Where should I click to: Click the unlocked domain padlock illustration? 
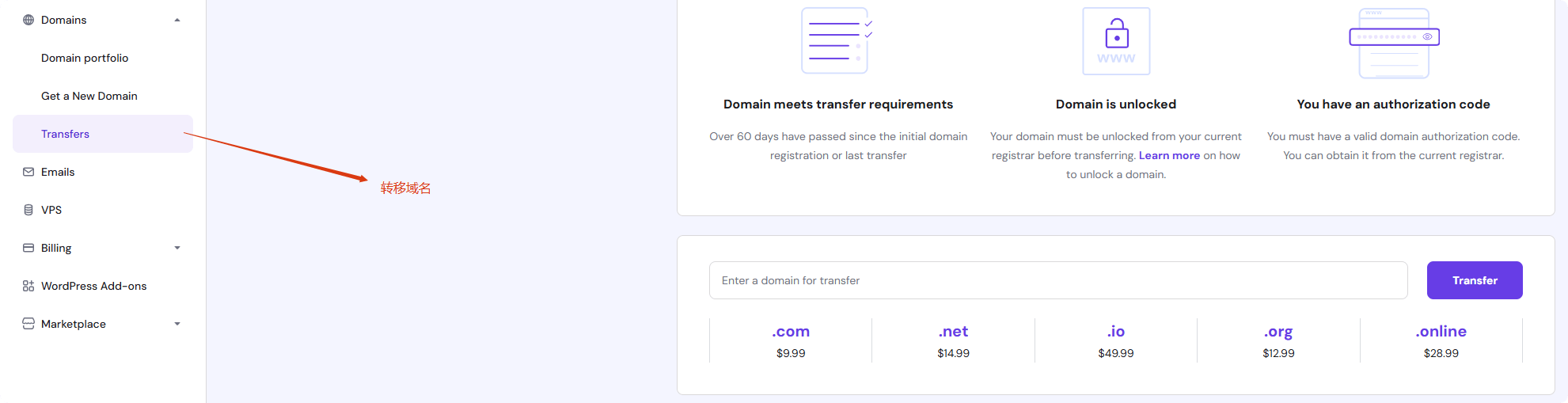[1116, 41]
